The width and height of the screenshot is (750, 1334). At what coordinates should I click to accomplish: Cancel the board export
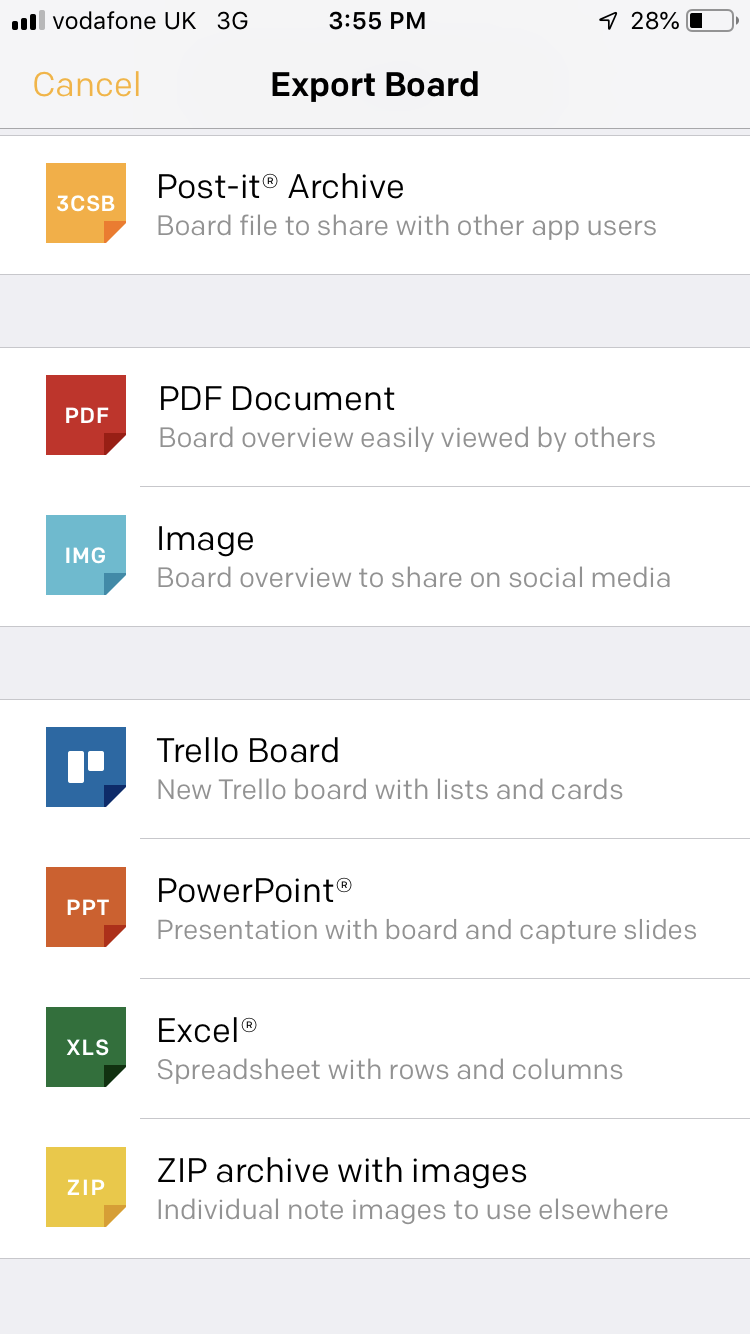[x=87, y=85]
